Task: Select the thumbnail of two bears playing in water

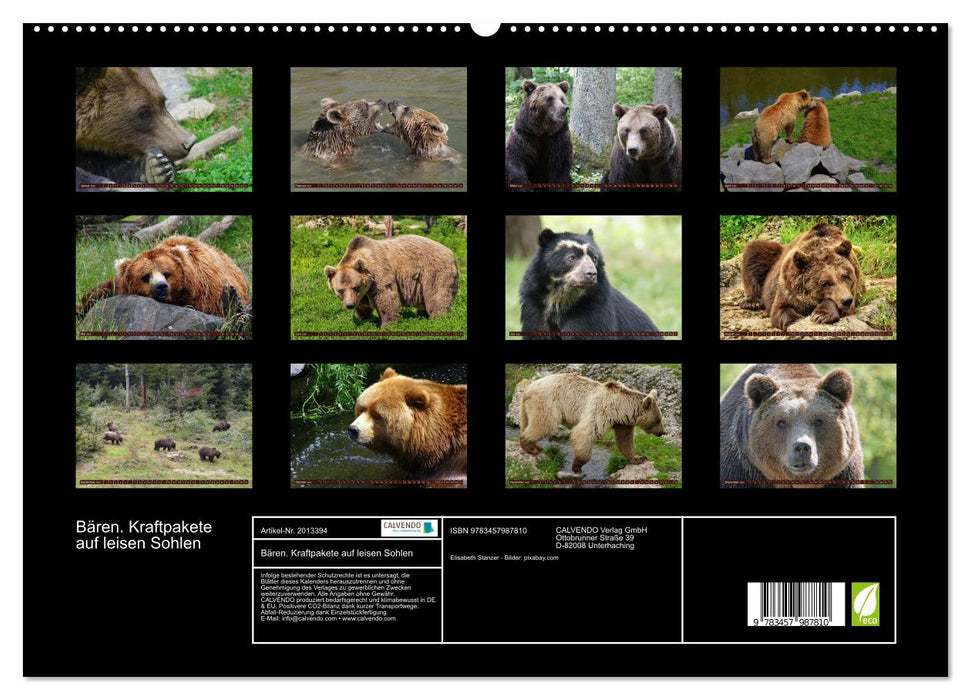Action: click(x=379, y=129)
